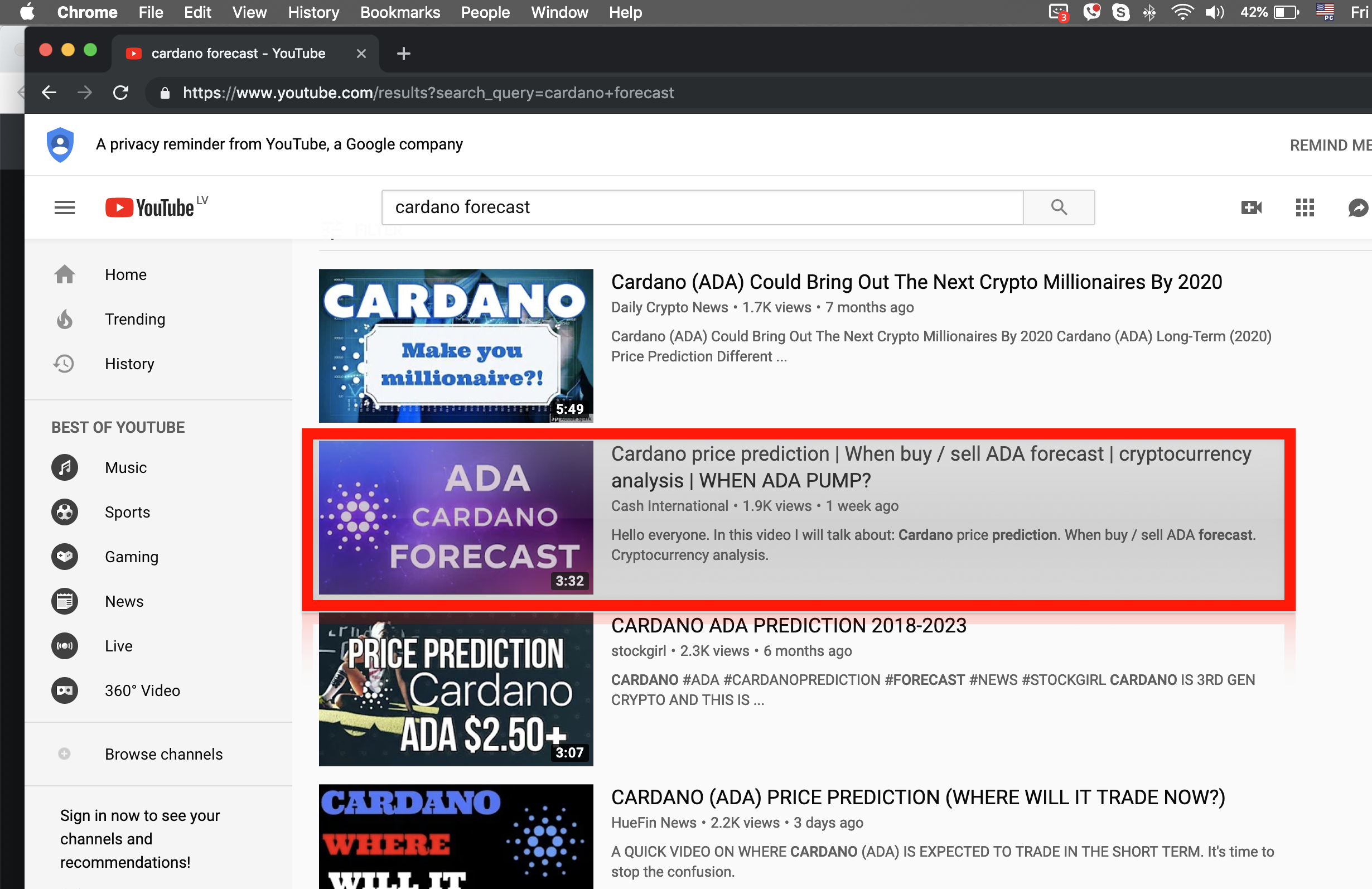Click the search magnifier button

click(x=1059, y=207)
